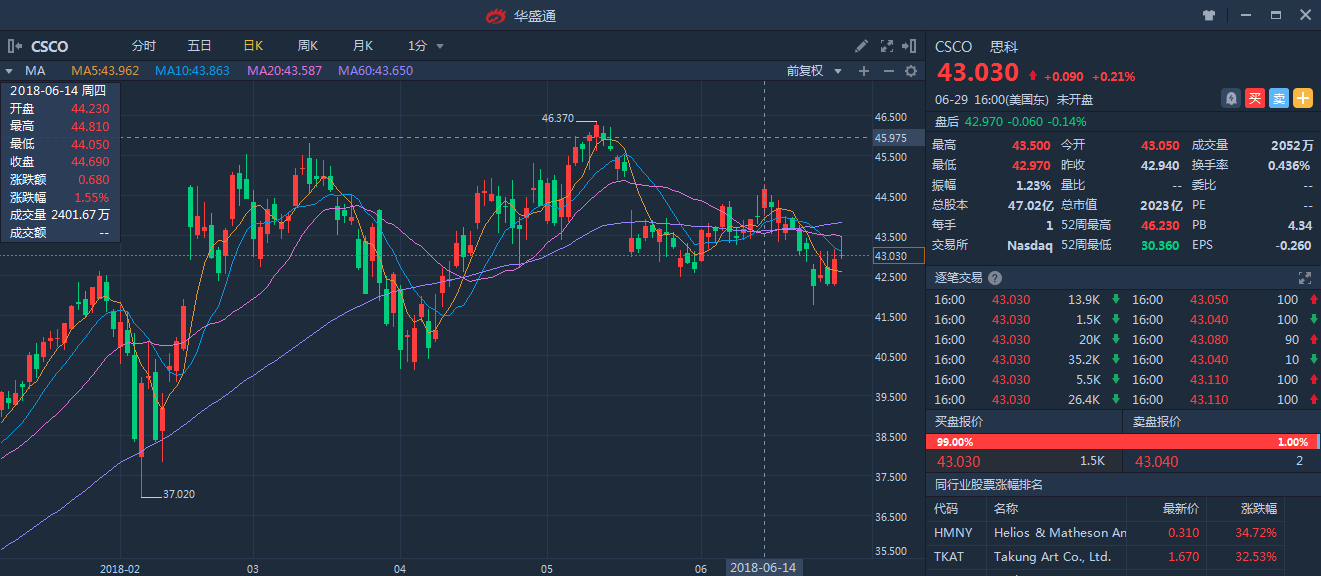1321x576 pixels.
Task: Open the 前复权 adjustment dropdown
Action: coord(811,71)
